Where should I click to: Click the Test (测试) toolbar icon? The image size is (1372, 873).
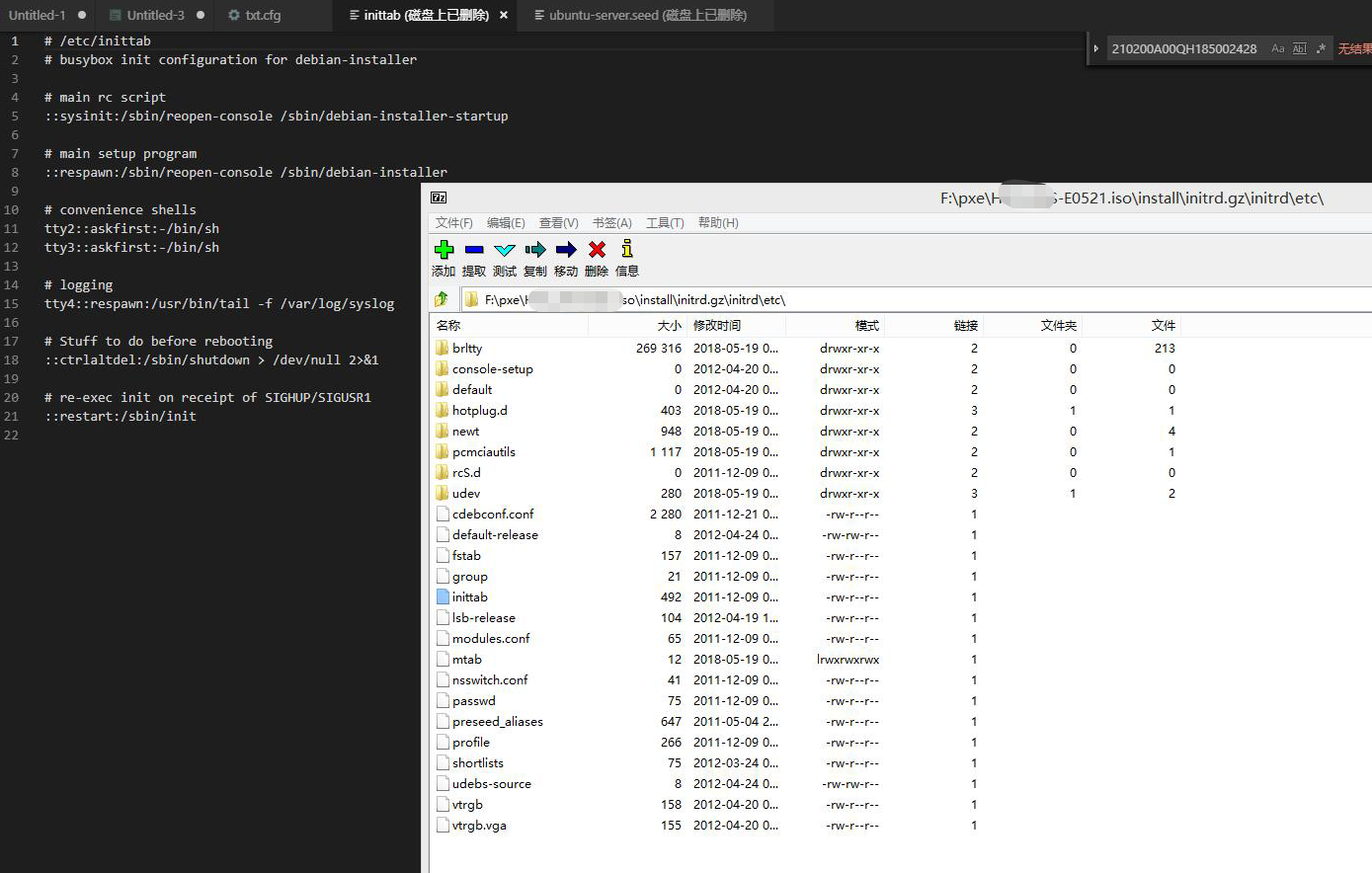505,250
